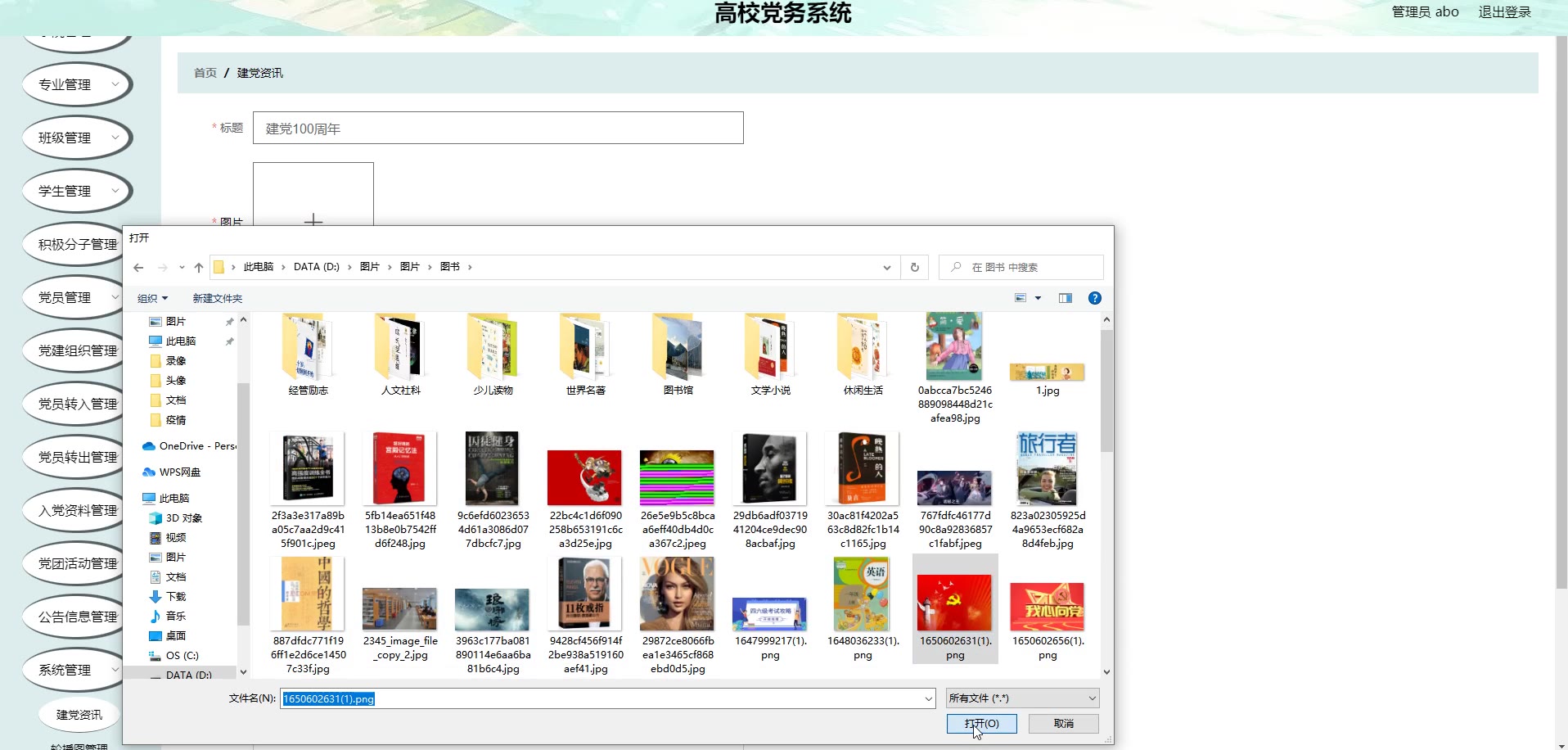Select the 文学小说 folder

coord(771,355)
